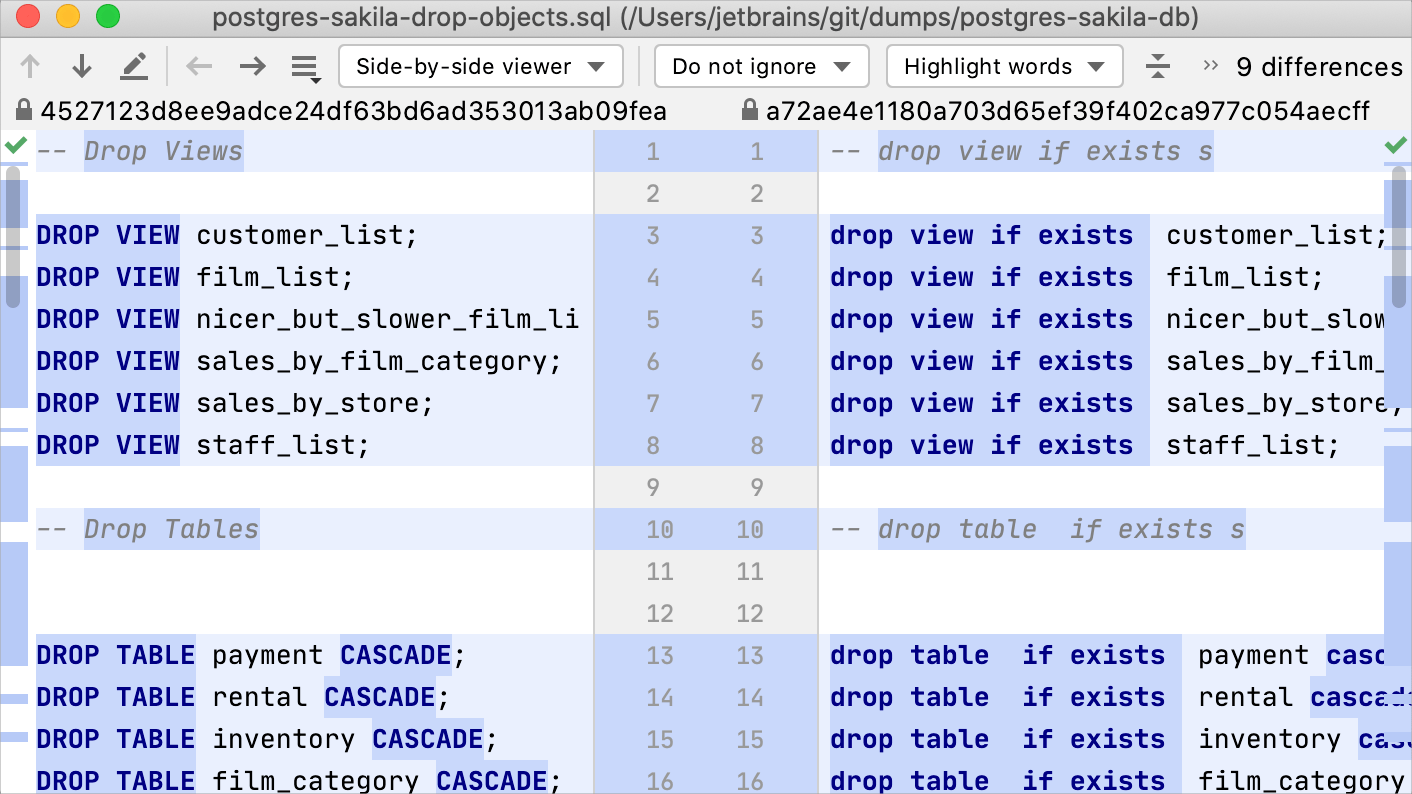Open the Highlight words dropdown

[1004, 66]
